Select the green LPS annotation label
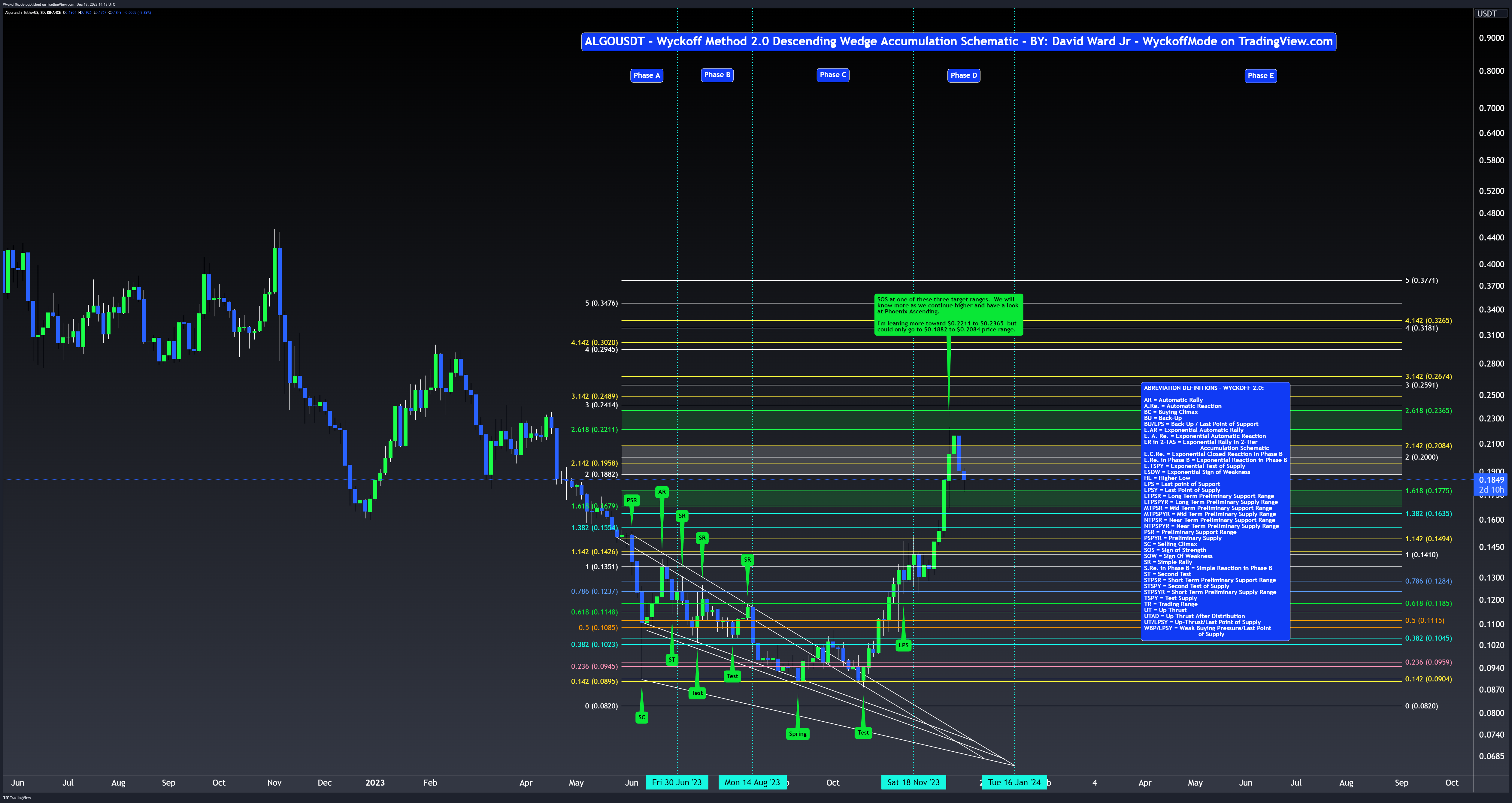 pos(903,645)
